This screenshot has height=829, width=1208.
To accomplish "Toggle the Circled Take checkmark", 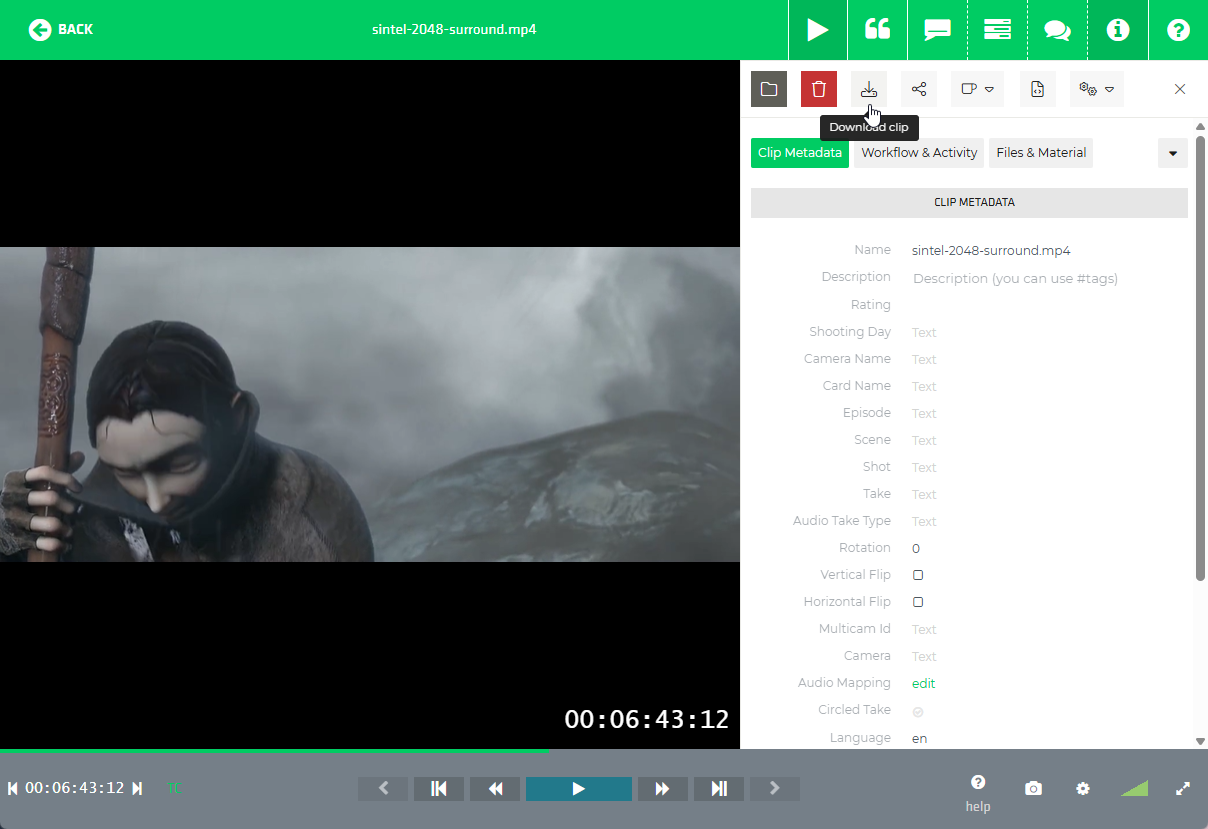I will [918, 712].
